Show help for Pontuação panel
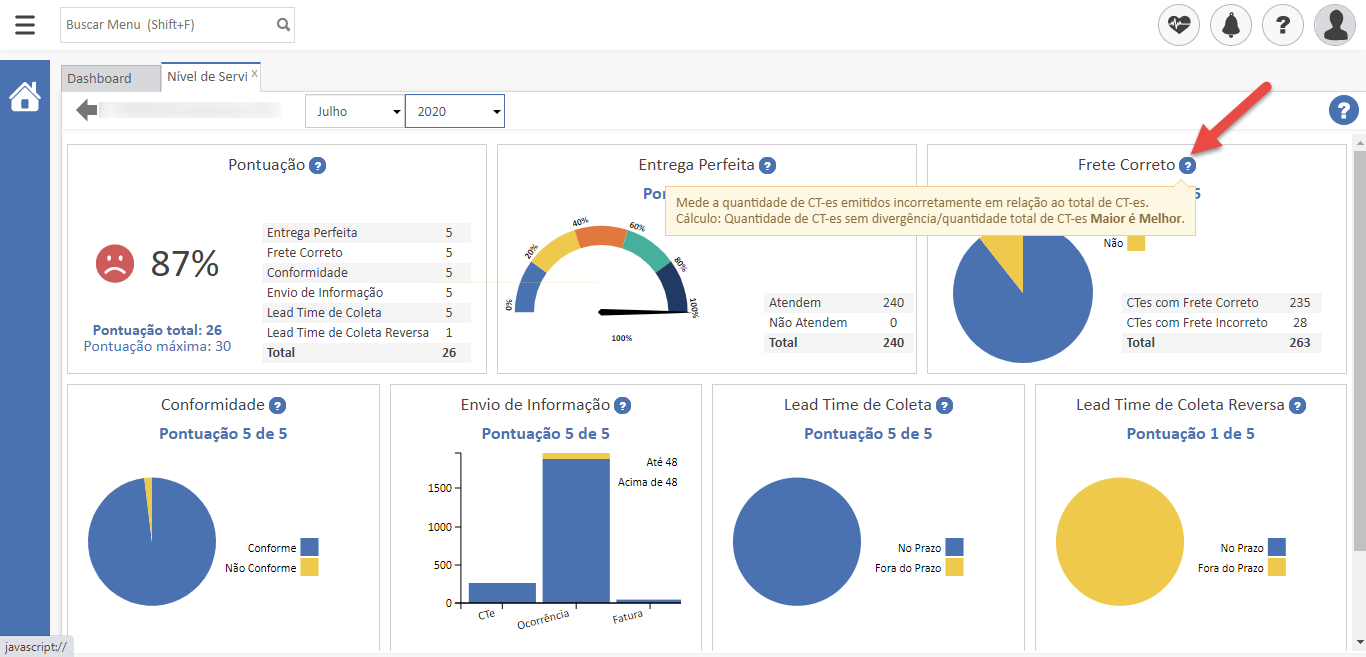The width and height of the screenshot is (1366, 657). tap(317, 166)
